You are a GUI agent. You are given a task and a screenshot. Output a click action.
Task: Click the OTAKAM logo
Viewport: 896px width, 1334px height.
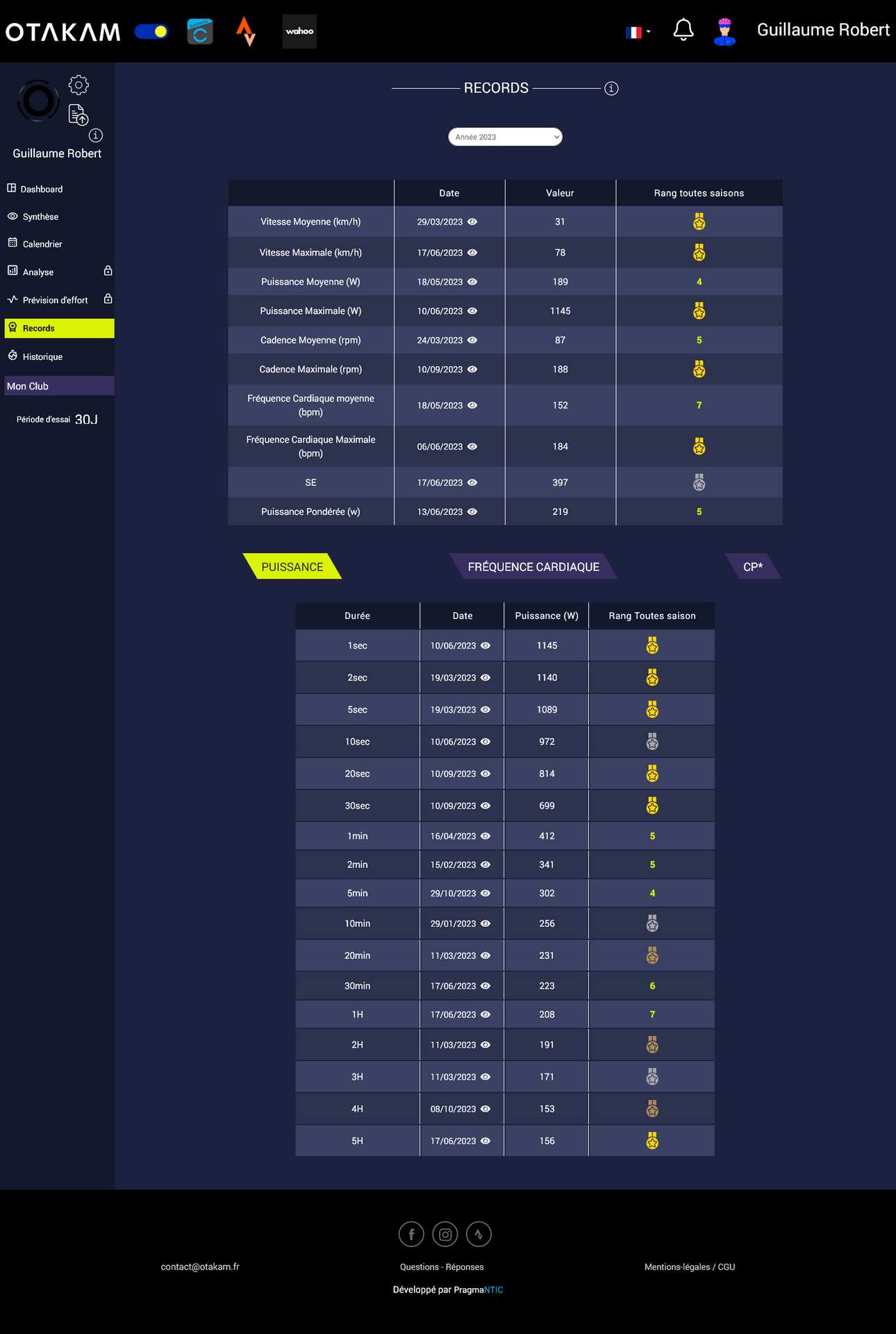tap(63, 32)
